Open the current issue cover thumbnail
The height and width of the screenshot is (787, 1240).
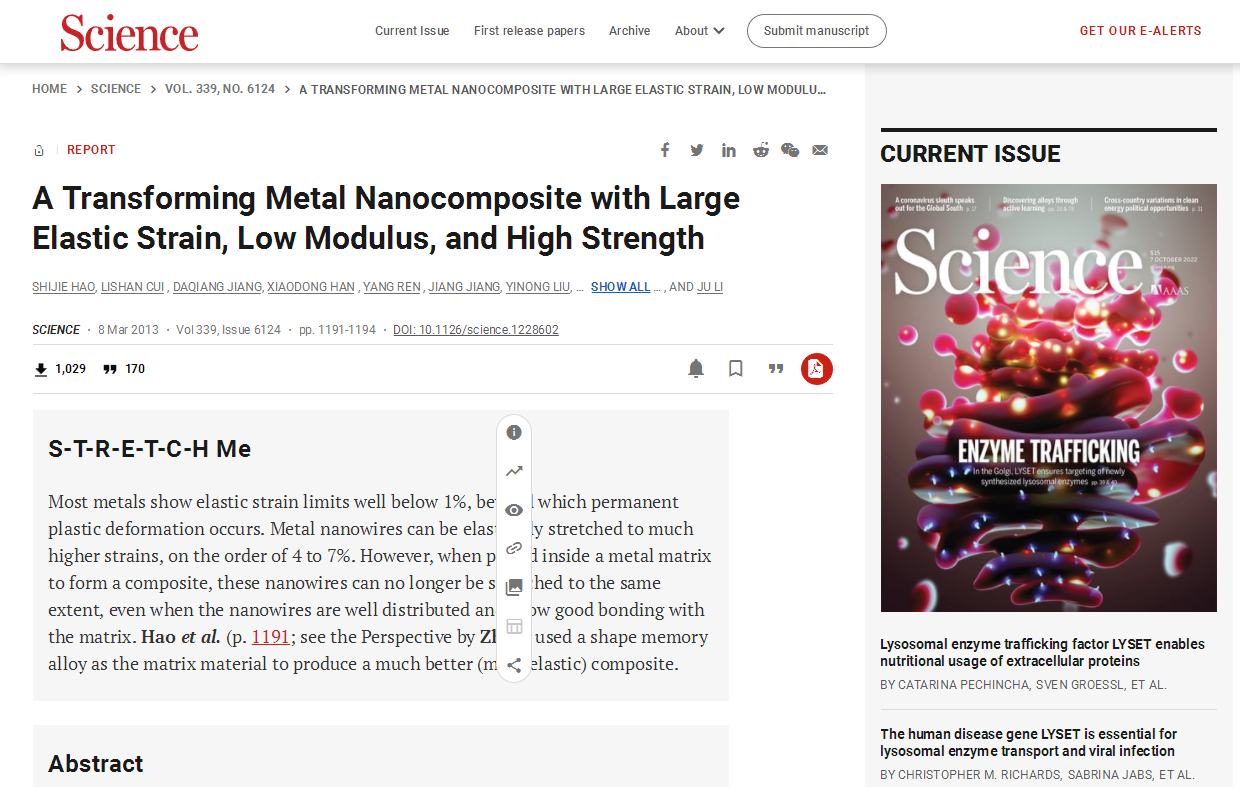click(x=1048, y=397)
